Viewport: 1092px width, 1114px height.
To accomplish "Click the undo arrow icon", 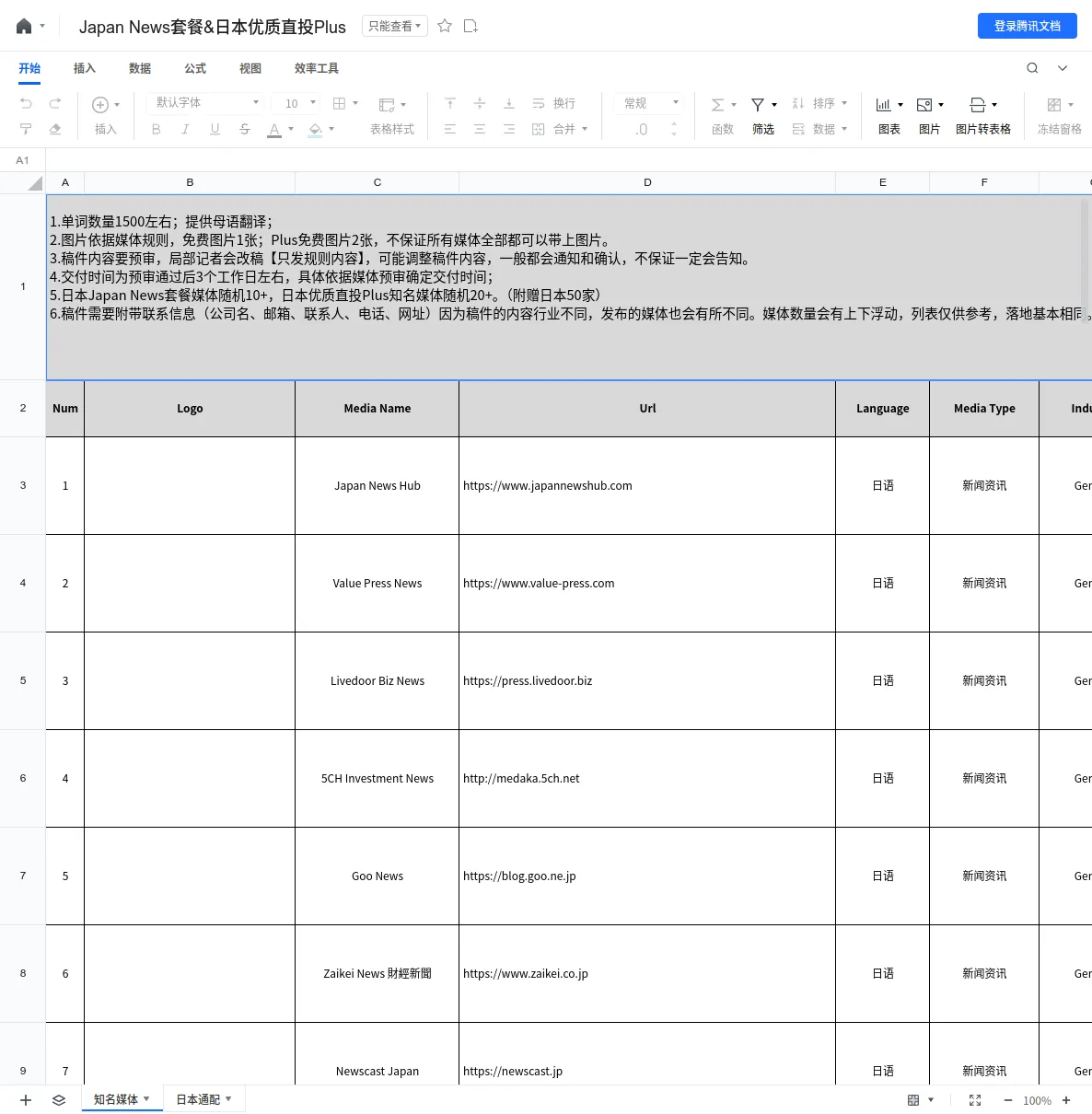I will pyautogui.click(x=26, y=103).
